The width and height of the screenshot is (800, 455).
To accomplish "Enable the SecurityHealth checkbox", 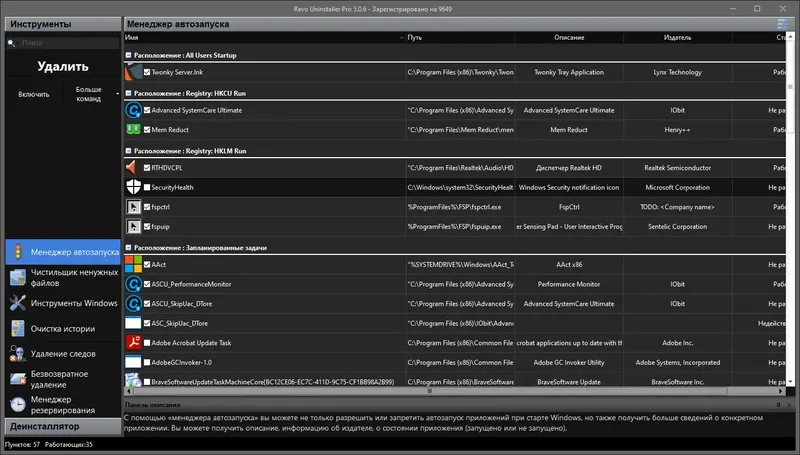I will [147, 187].
